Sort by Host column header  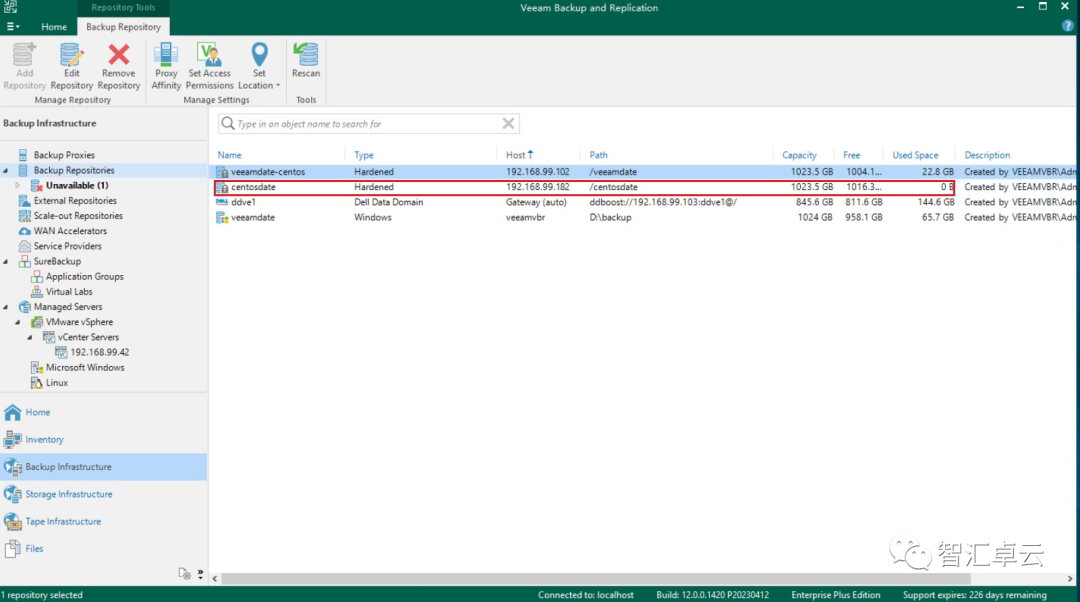coord(519,155)
